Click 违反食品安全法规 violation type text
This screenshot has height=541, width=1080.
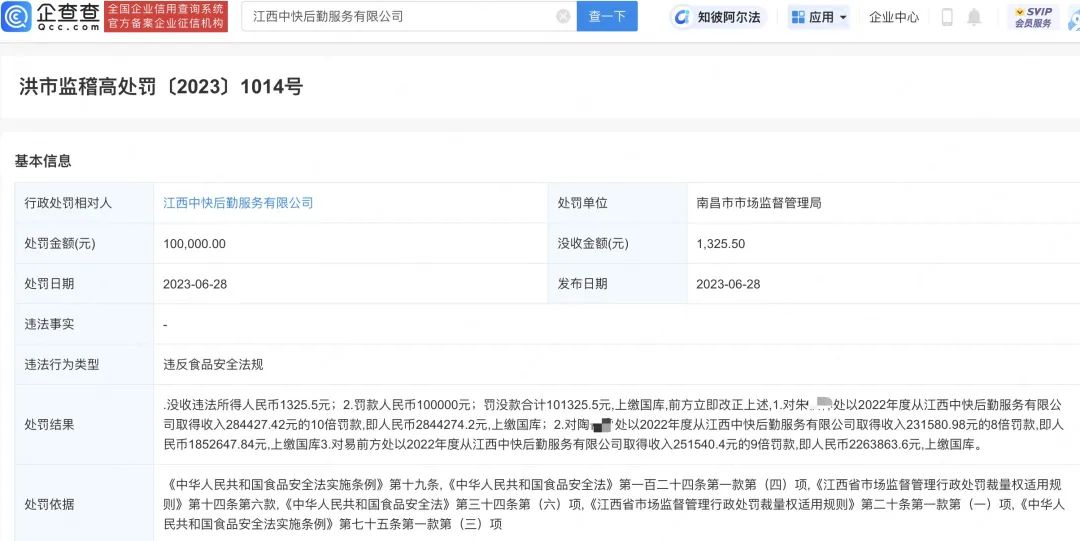coord(212,365)
